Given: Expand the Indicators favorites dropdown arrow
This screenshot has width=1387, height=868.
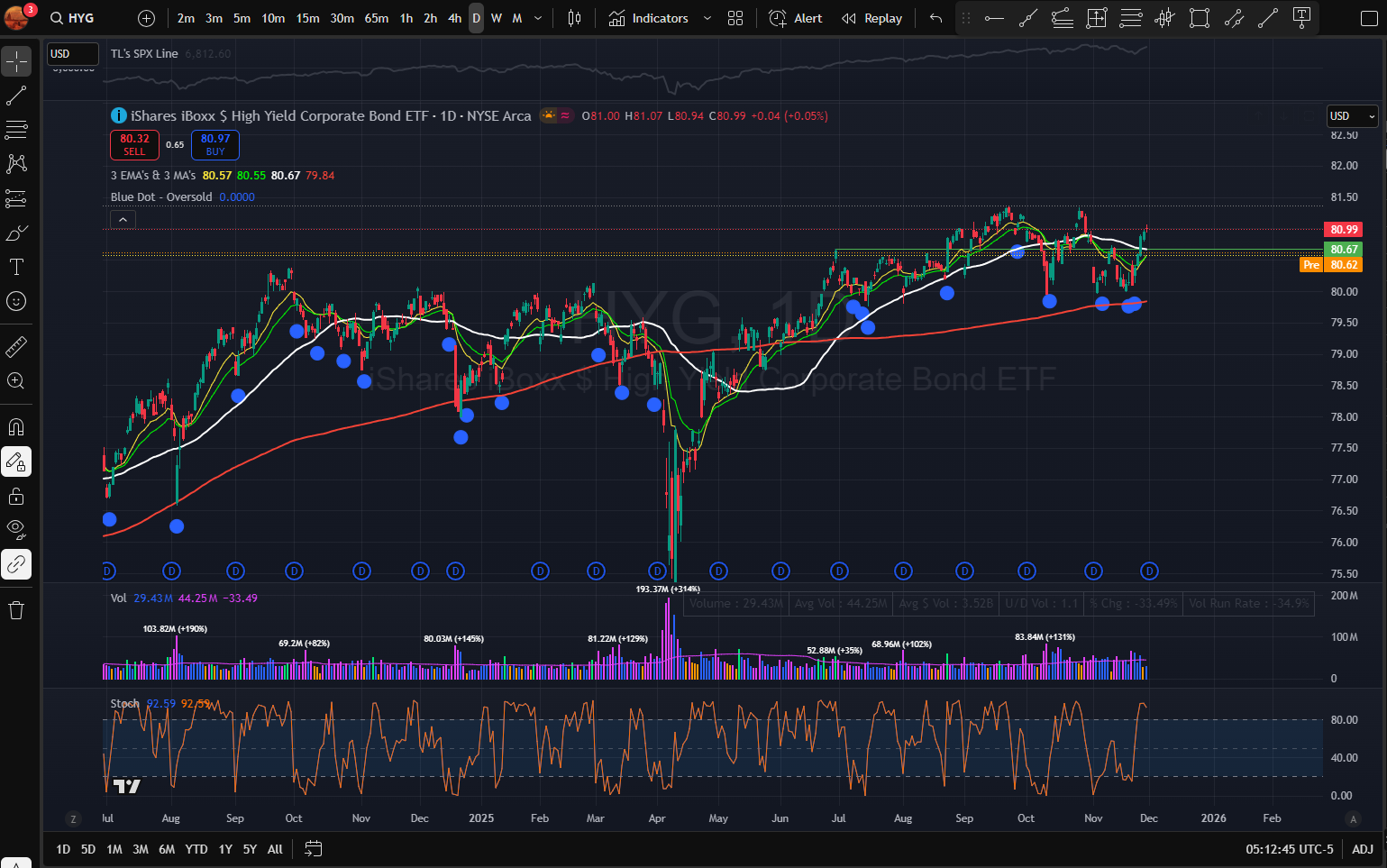Looking at the screenshot, I should click(x=707, y=18).
